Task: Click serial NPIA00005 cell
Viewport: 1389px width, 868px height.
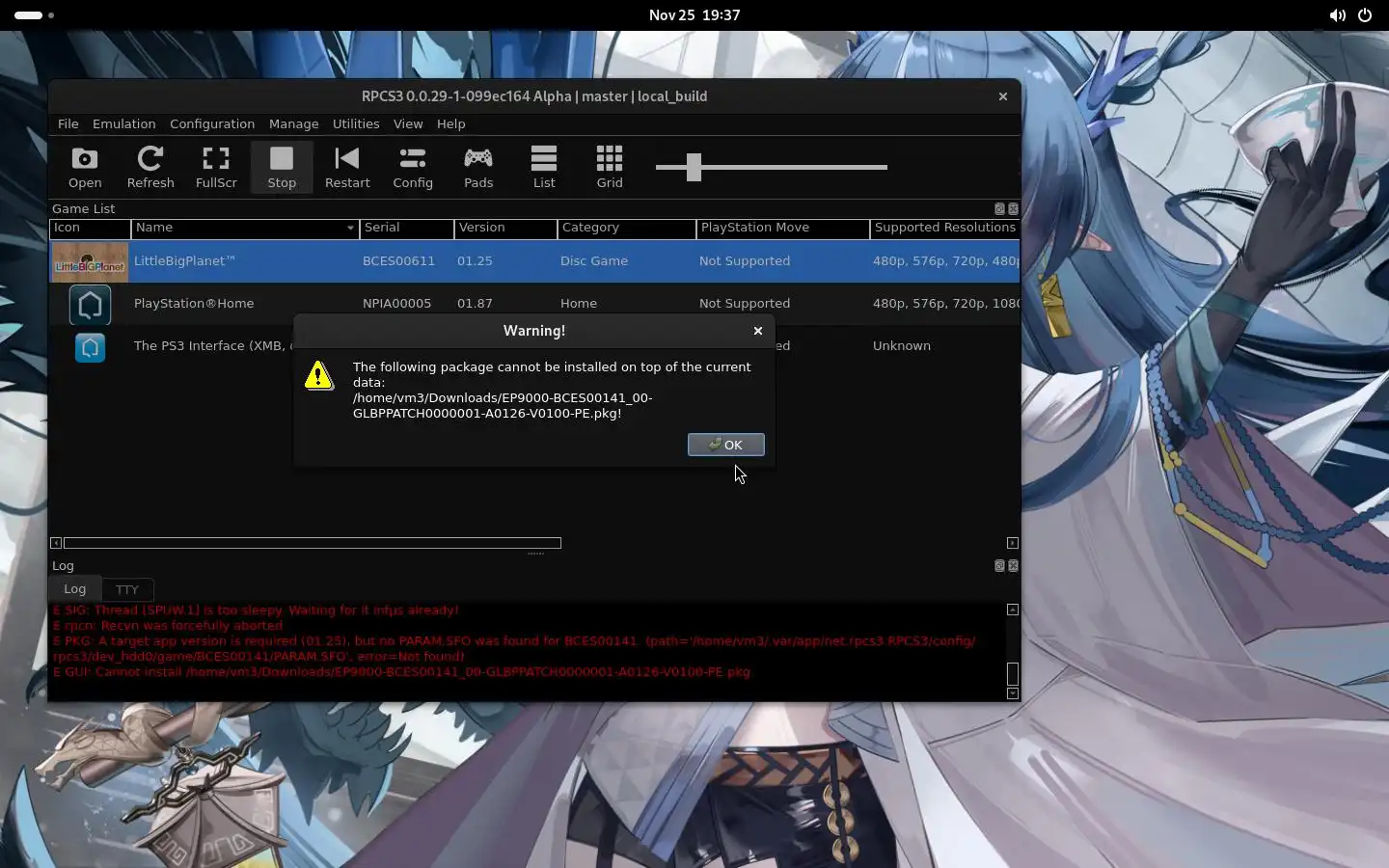Action: [x=396, y=304]
